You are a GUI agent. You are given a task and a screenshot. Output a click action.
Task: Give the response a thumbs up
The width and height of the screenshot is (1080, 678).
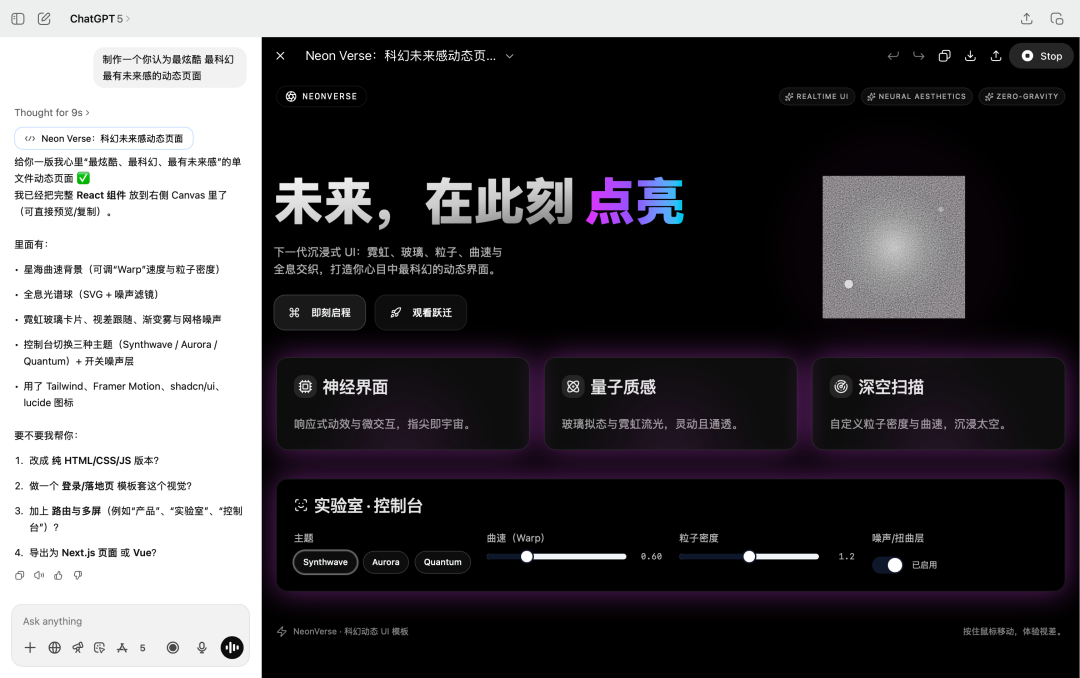pyautogui.click(x=59, y=575)
